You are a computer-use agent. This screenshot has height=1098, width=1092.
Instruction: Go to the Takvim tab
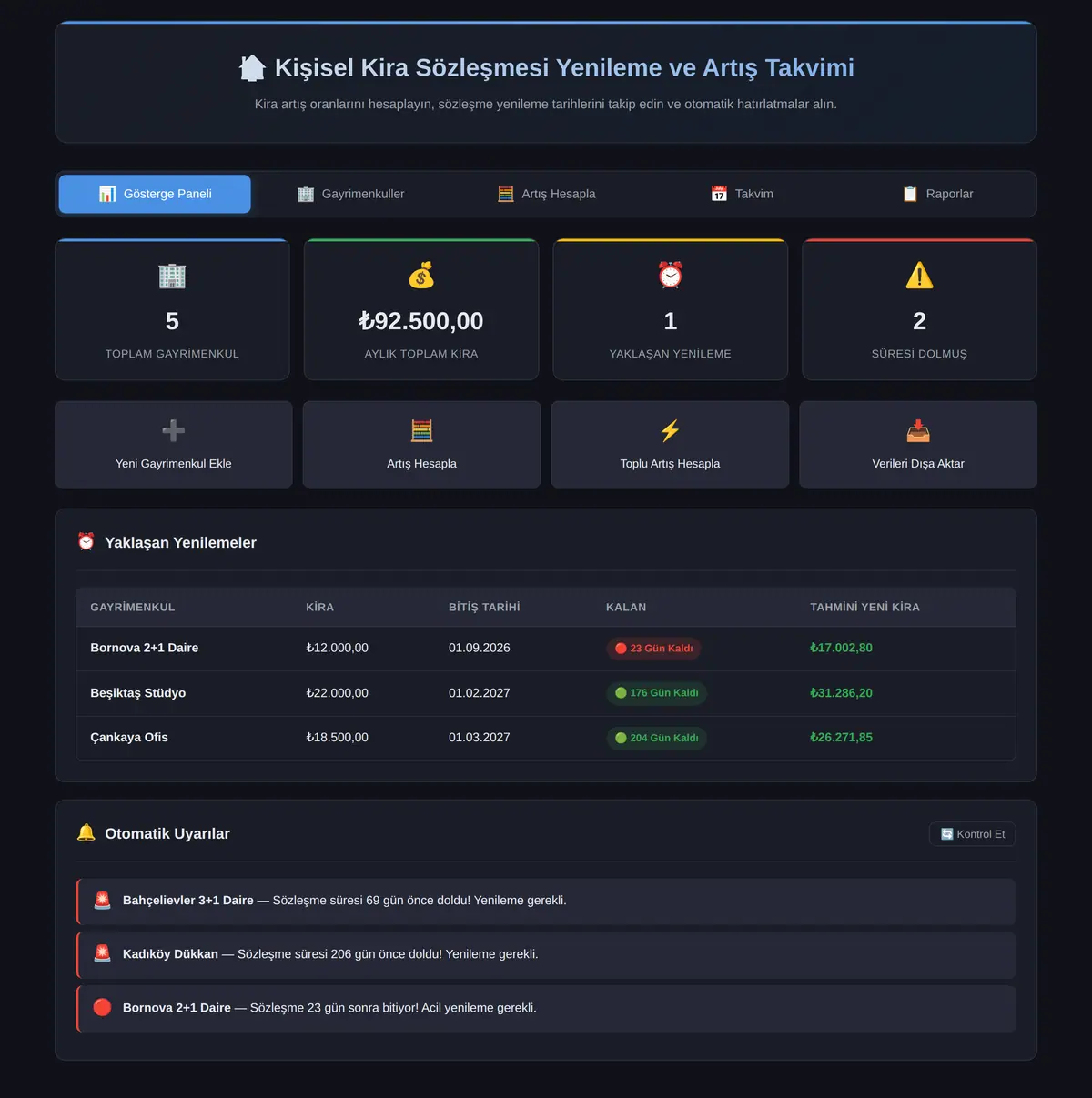pyautogui.click(x=742, y=194)
